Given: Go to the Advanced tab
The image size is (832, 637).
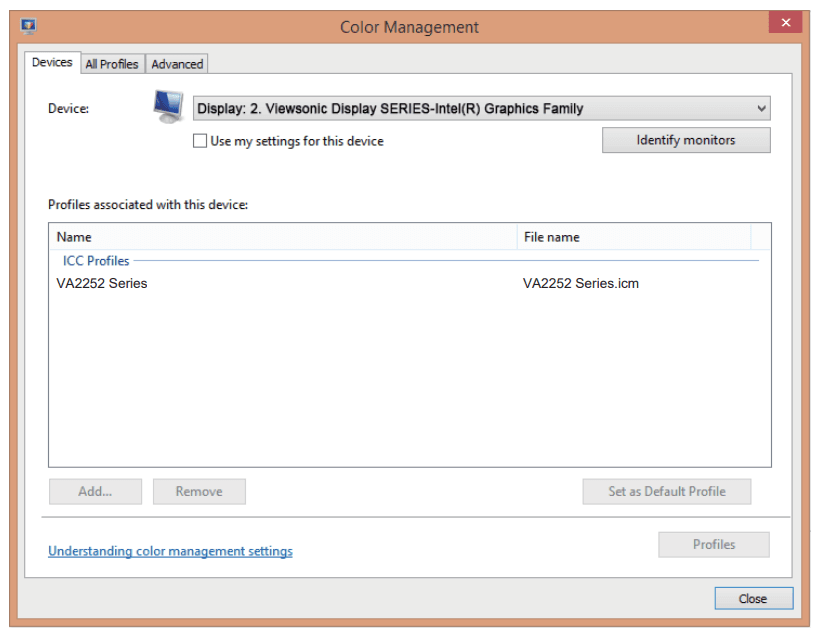Looking at the screenshot, I should pos(177,64).
